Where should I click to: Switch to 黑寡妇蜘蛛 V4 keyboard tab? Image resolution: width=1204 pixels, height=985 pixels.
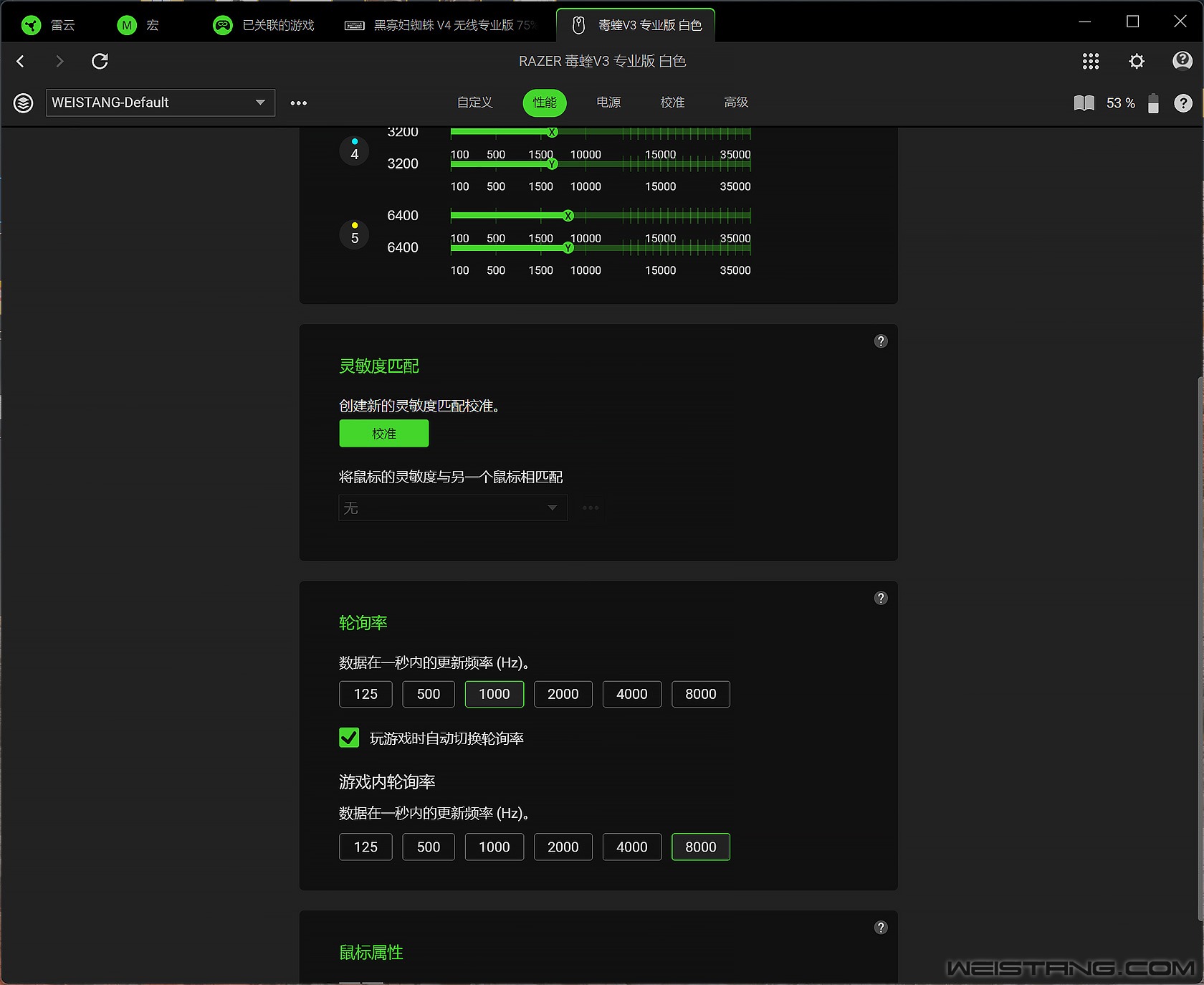tap(440, 25)
